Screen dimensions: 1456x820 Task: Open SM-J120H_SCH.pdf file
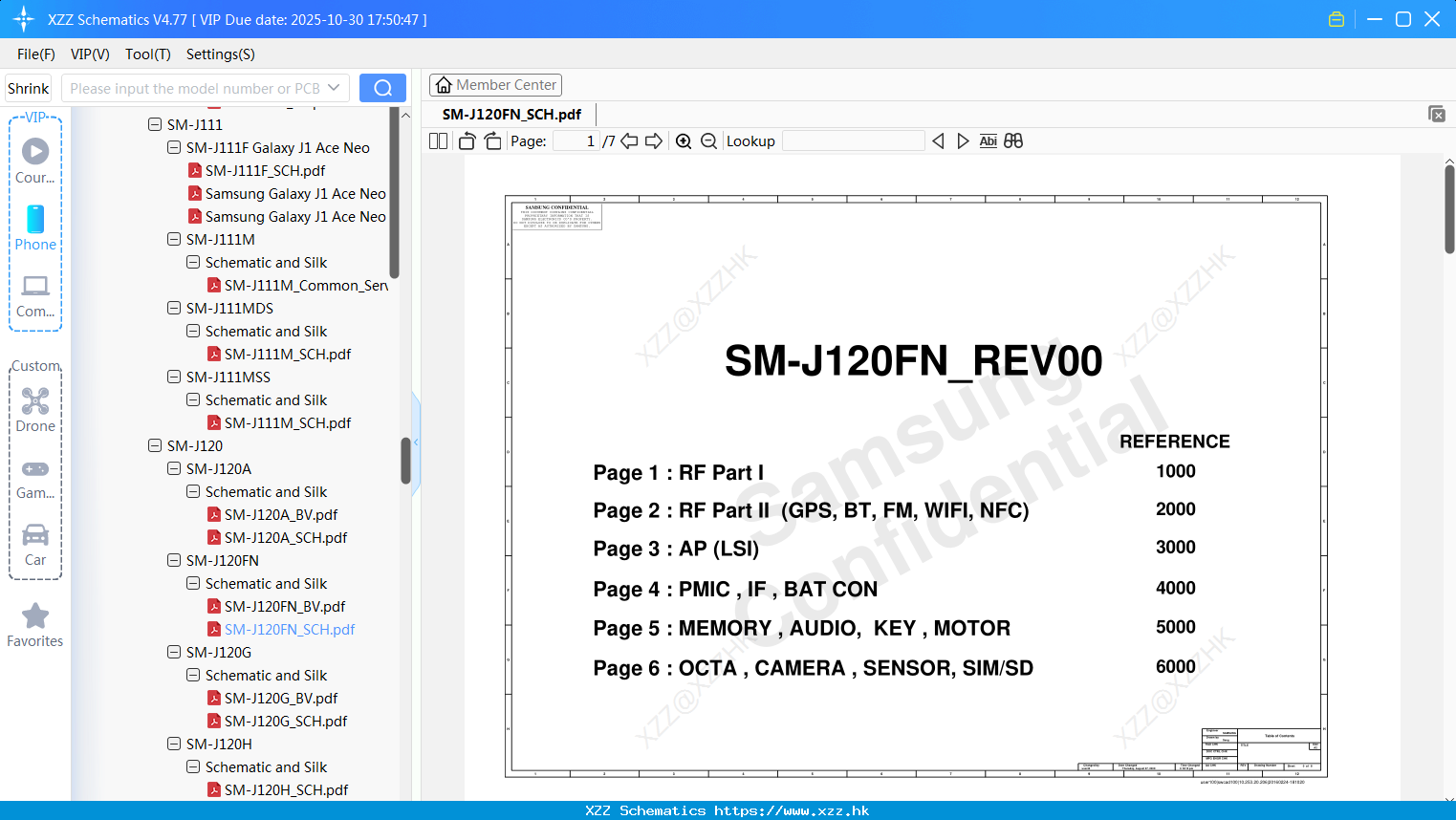tap(286, 789)
